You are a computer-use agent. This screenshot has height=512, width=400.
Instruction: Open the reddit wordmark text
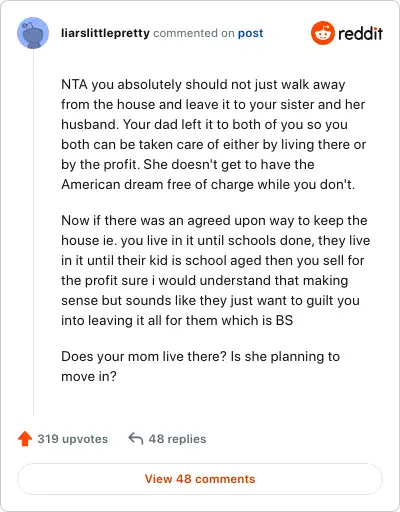click(x=360, y=33)
